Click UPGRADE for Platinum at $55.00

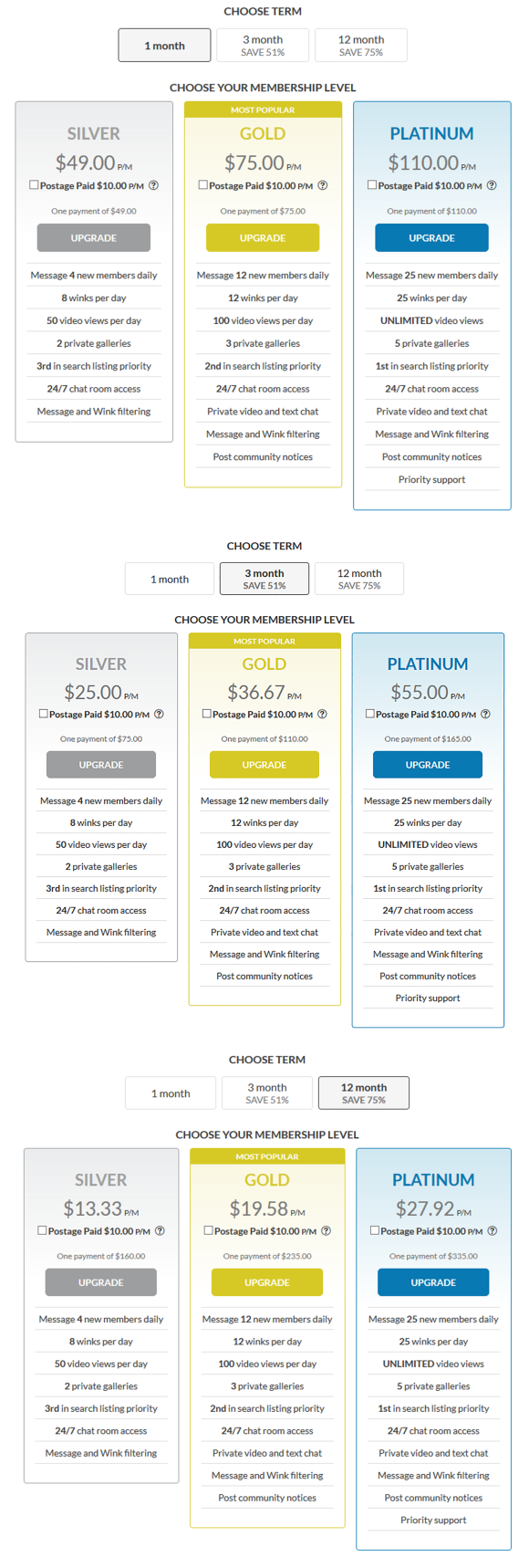tap(428, 764)
